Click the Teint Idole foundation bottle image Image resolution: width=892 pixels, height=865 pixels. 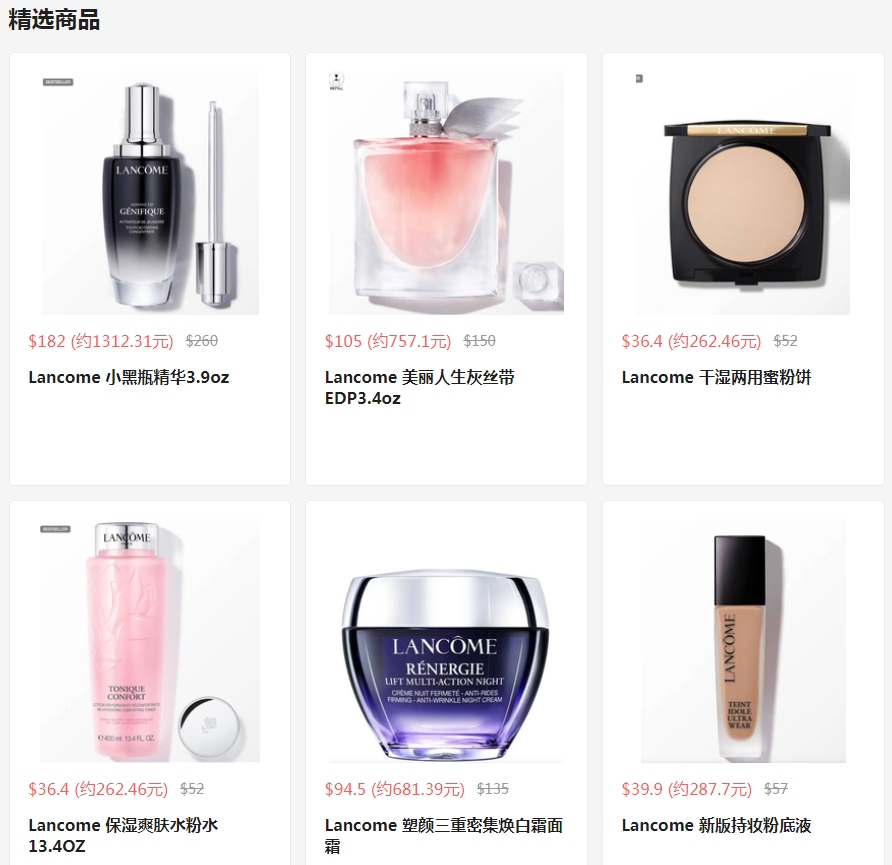coord(743,640)
